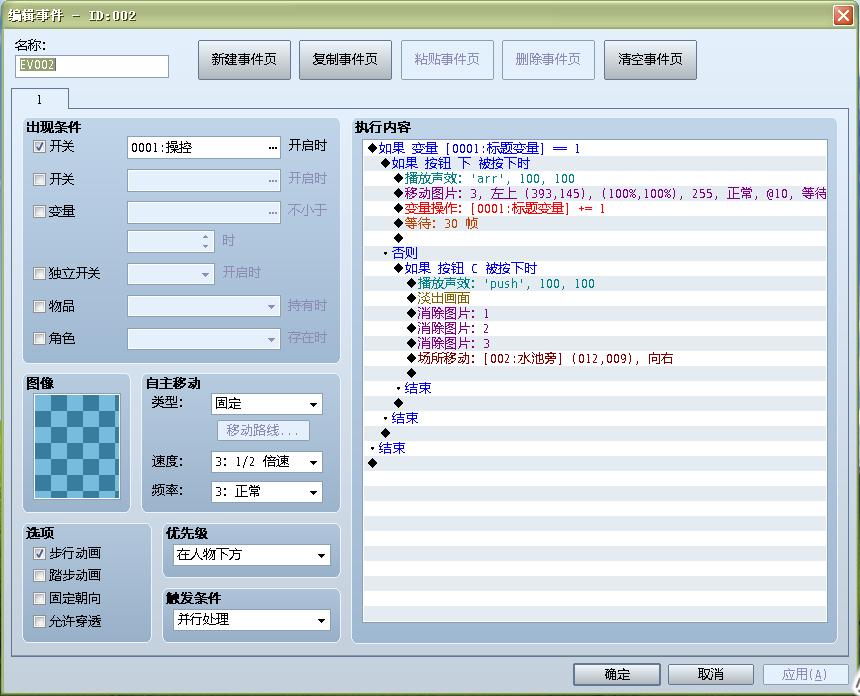
Task: Click the 复制事件页 button
Action: click(345, 60)
